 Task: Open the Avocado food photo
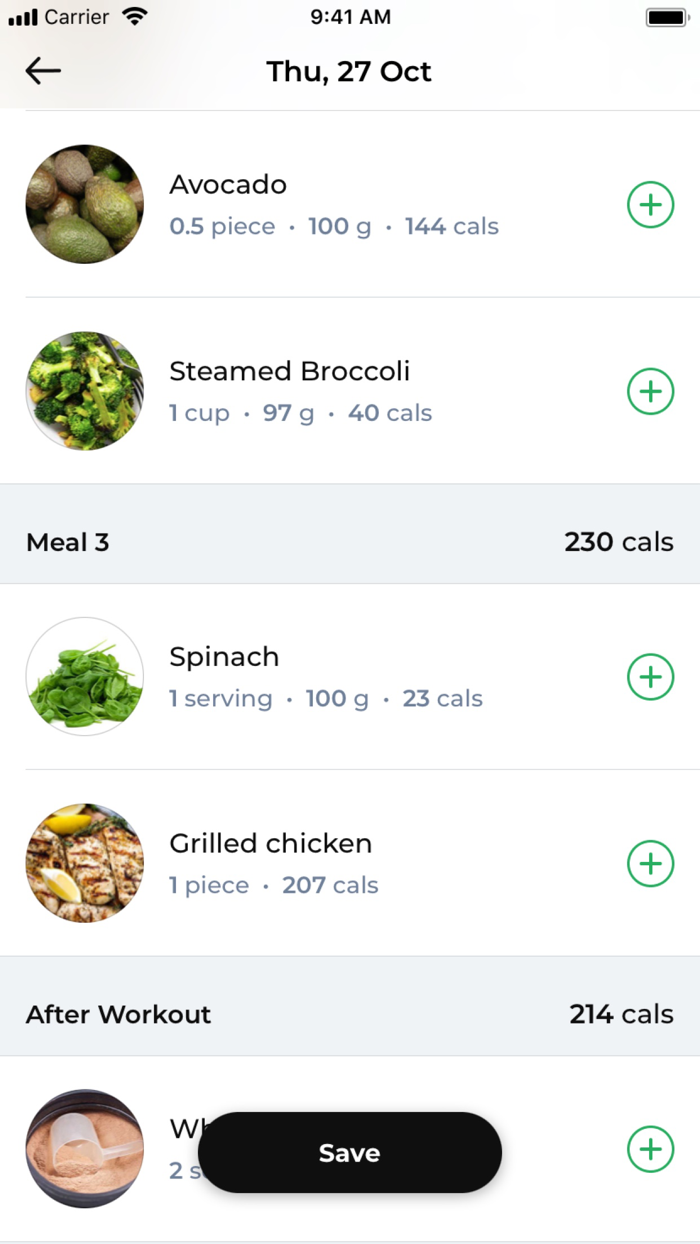(x=85, y=205)
